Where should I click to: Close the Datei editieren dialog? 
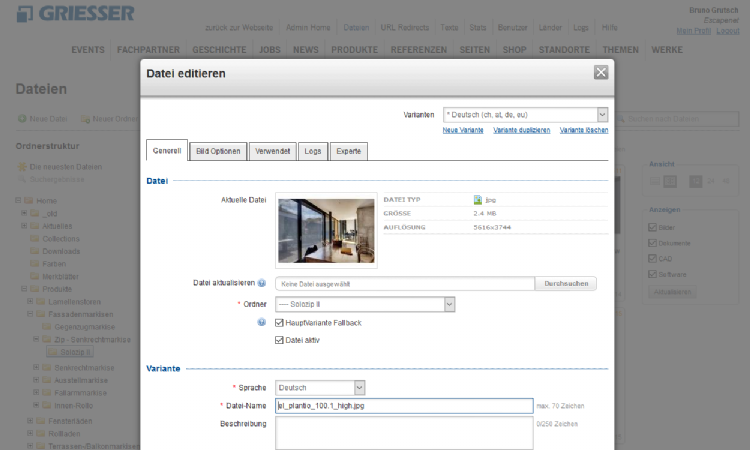pyautogui.click(x=600, y=72)
